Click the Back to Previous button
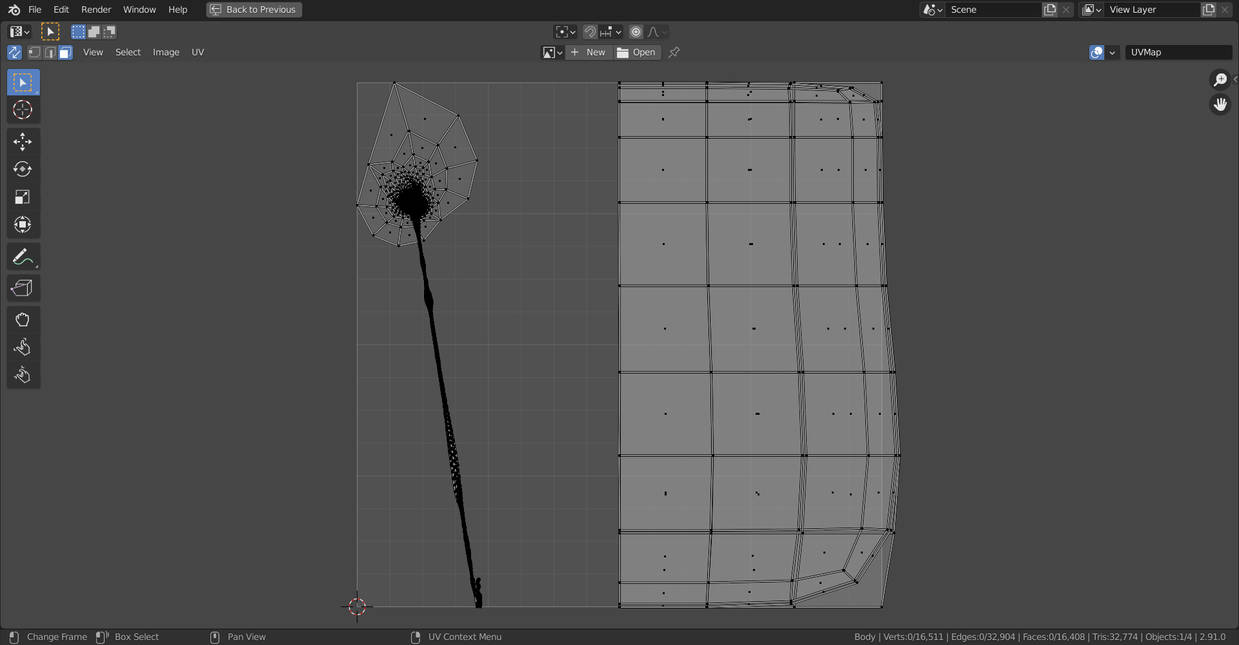 (254, 9)
